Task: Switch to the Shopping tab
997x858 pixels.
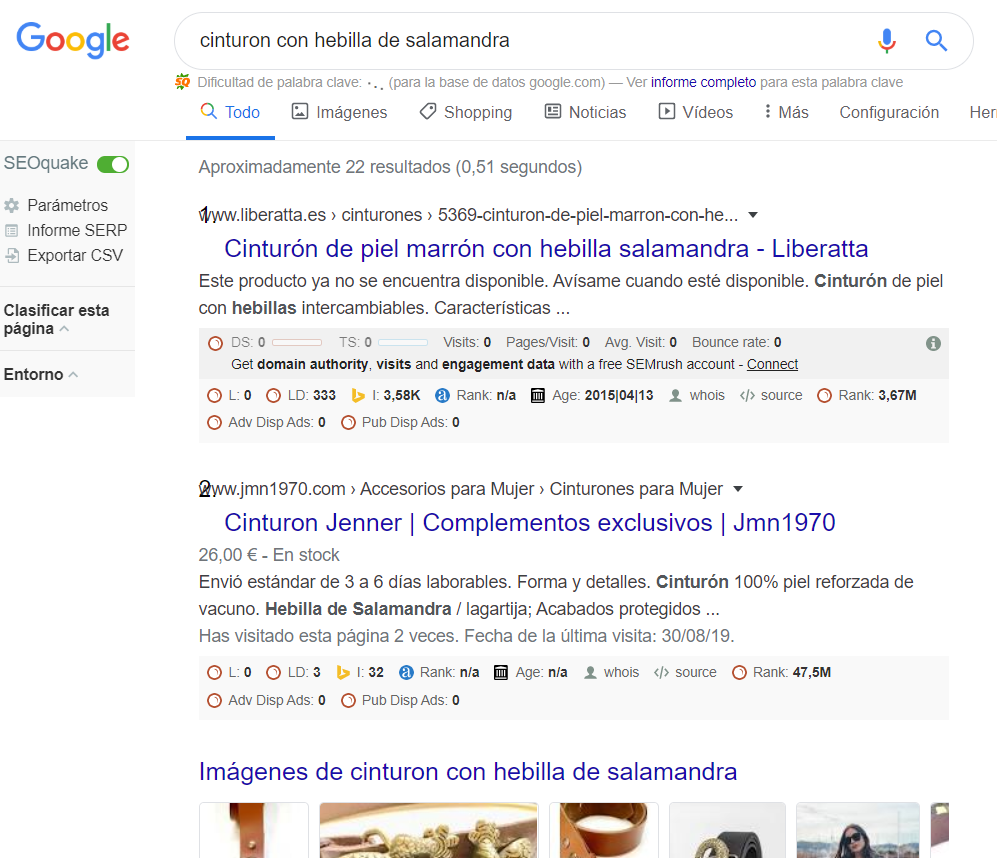Action: click(x=465, y=113)
